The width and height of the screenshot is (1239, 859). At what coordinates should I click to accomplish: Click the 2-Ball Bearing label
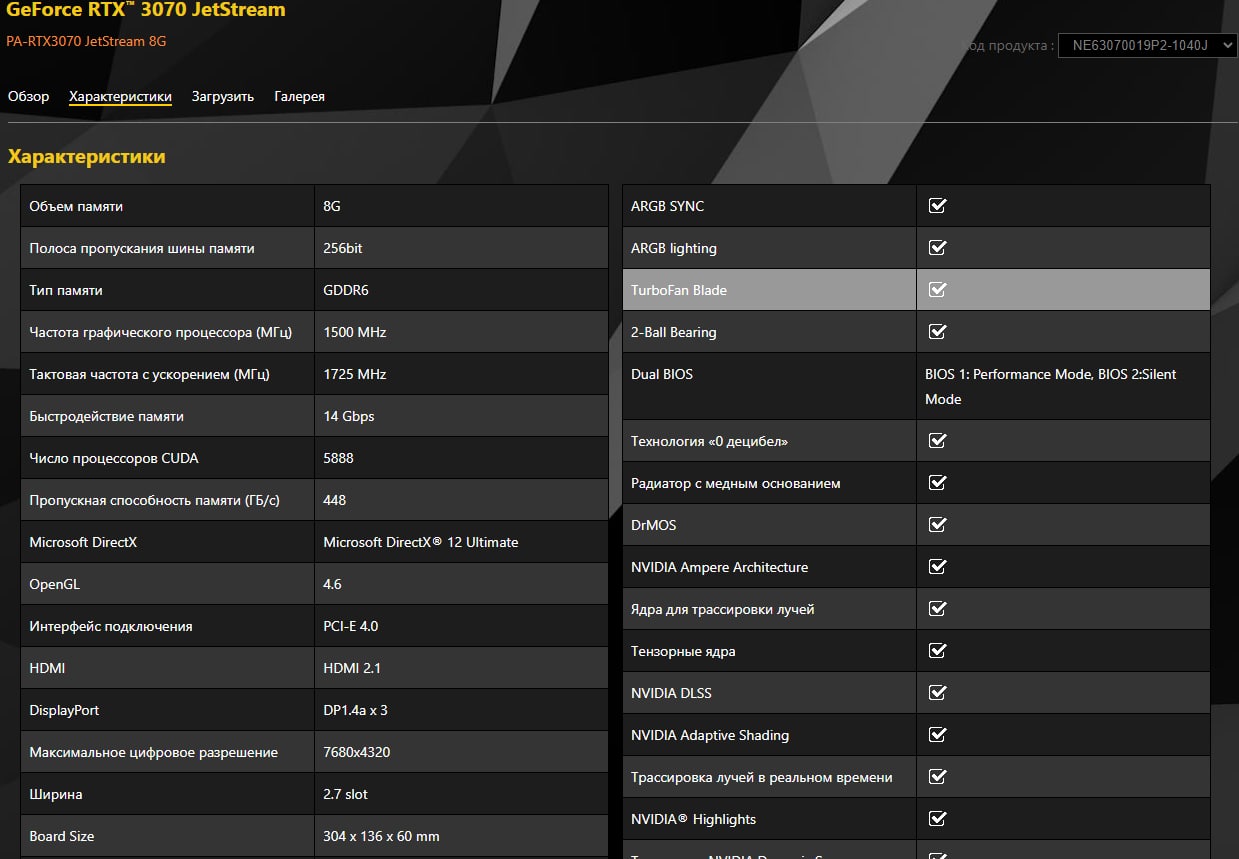[674, 332]
